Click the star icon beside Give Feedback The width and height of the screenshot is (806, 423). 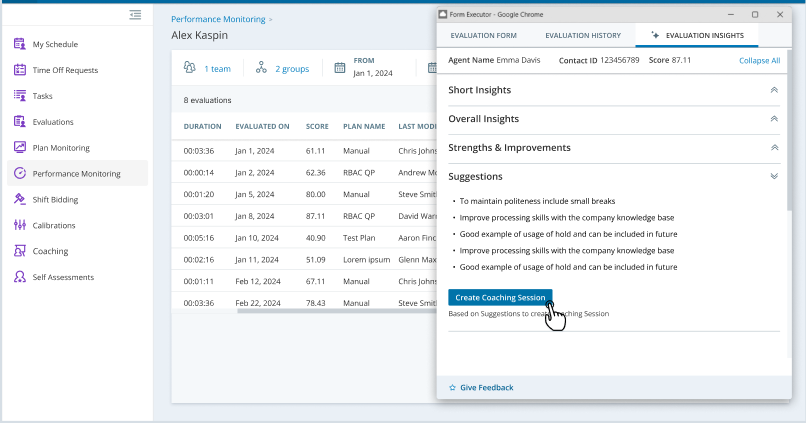(452, 387)
